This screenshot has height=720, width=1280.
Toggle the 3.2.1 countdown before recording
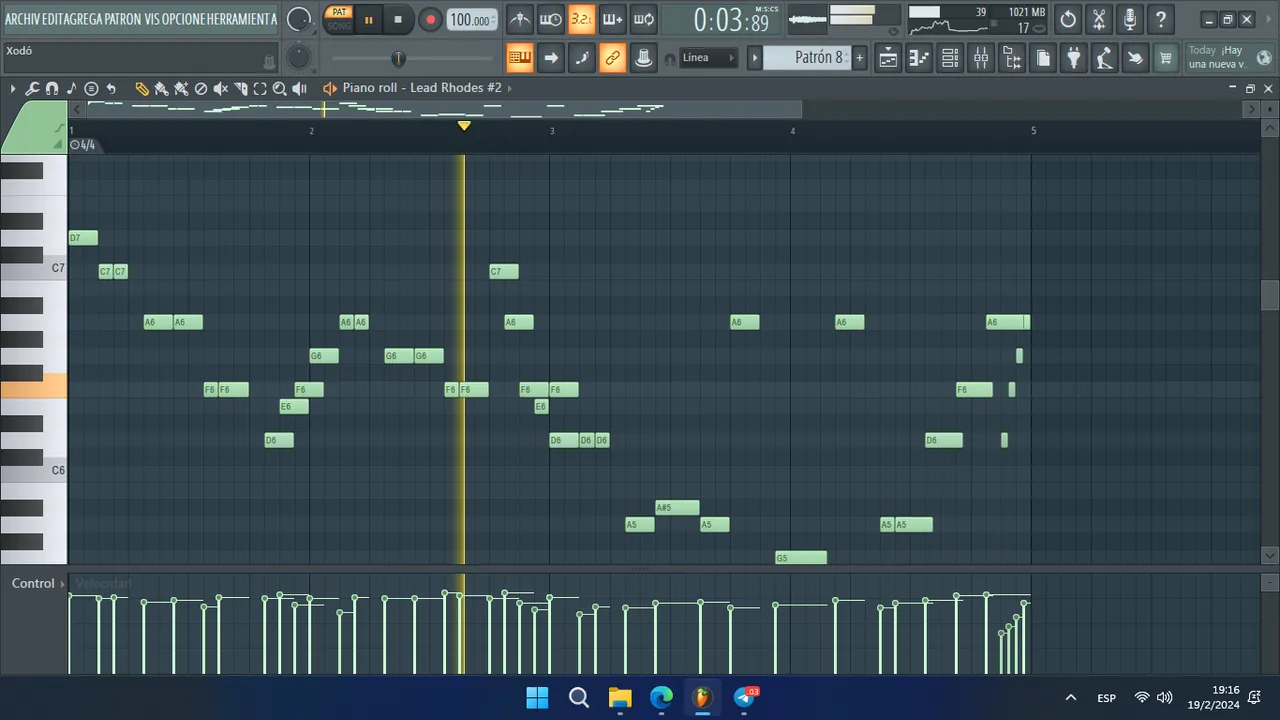click(582, 19)
